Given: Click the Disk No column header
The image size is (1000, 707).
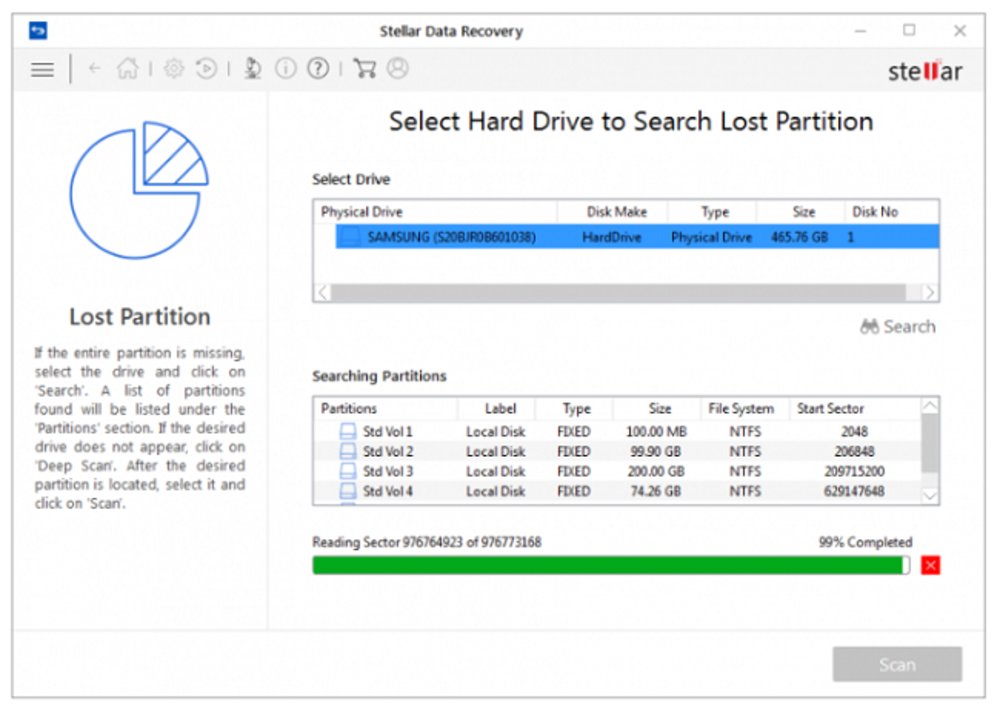Looking at the screenshot, I should point(892,212).
